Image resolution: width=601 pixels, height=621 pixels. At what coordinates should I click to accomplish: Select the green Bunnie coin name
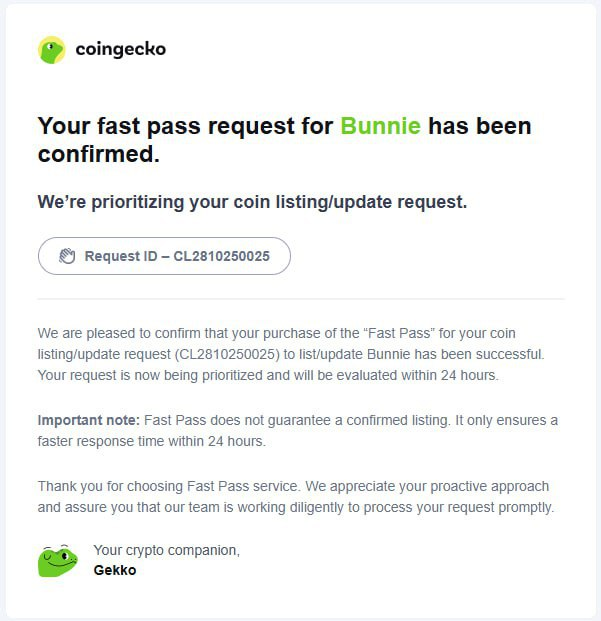380,127
